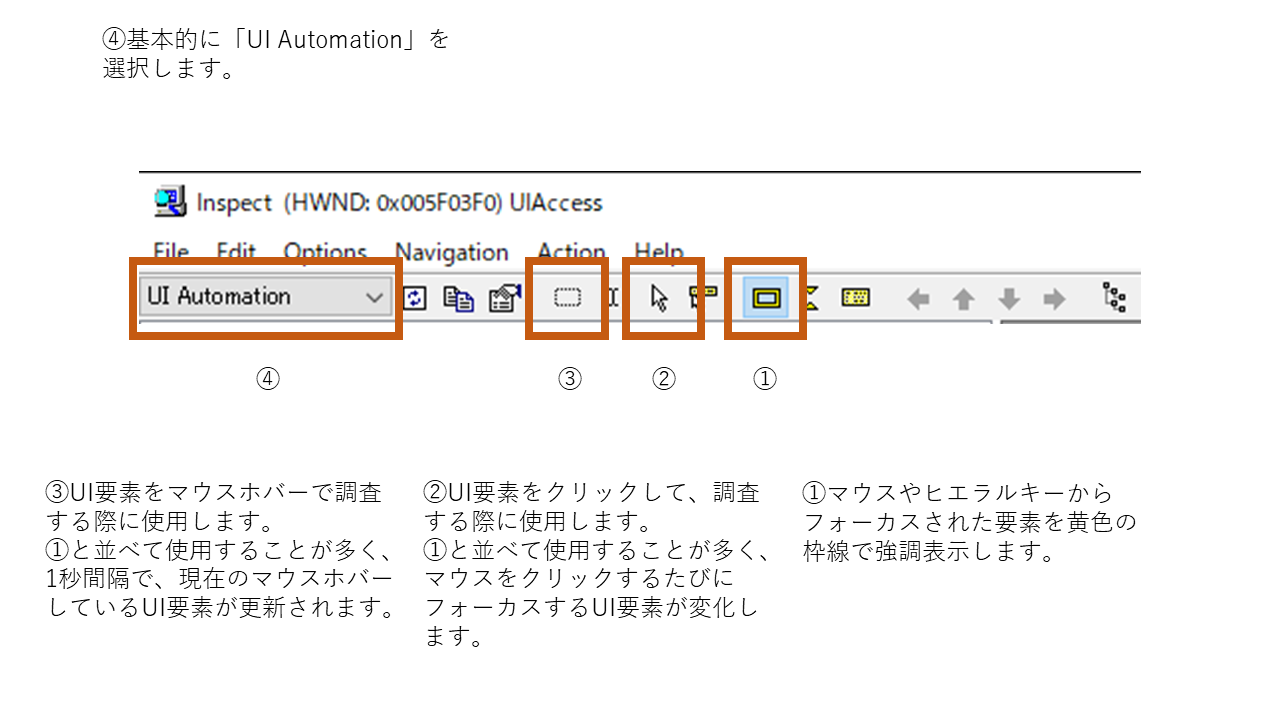The width and height of the screenshot is (1280, 720).
Task: Click the grayed up navigation arrow
Action: click(x=963, y=299)
